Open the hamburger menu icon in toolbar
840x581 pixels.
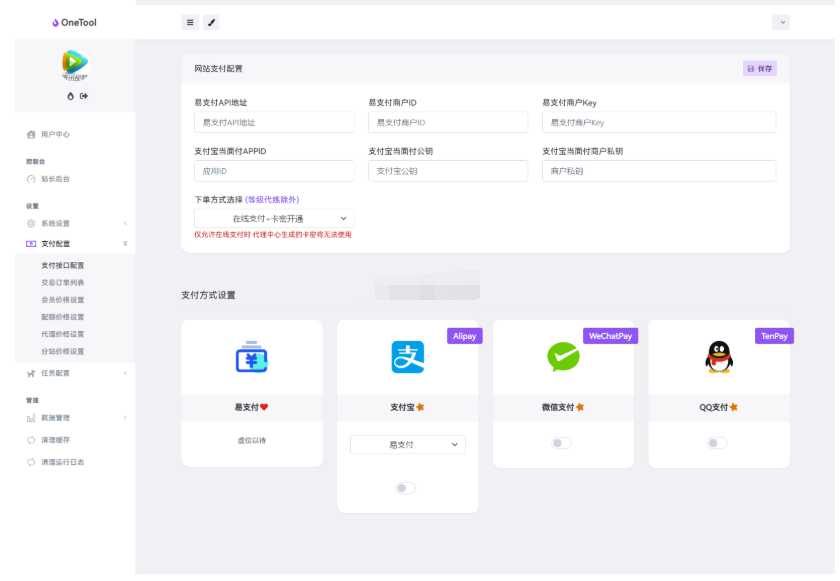pyautogui.click(x=189, y=21)
